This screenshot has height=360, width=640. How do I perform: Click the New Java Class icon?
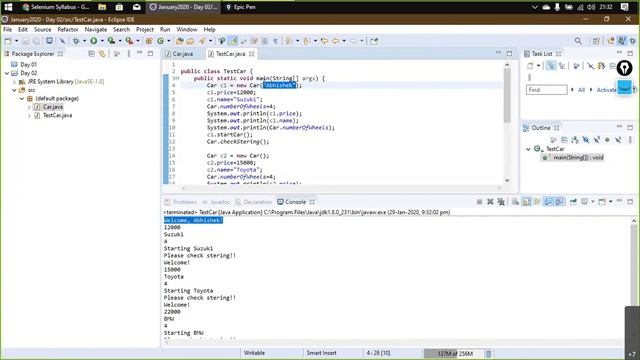click(160, 41)
